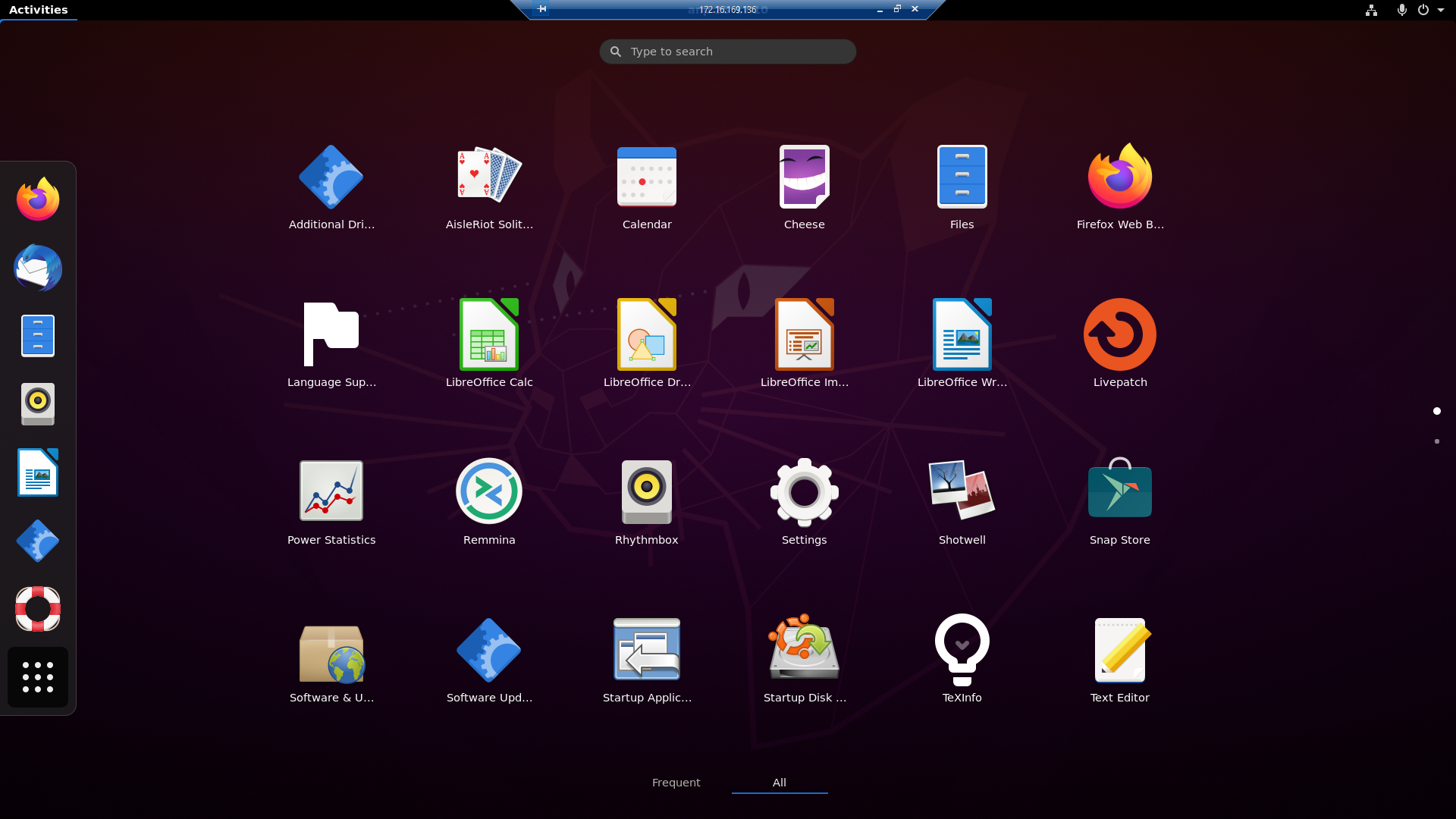The image size is (1456, 819).
Task: Launch Shotwell photo manager
Action: pos(962,503)
